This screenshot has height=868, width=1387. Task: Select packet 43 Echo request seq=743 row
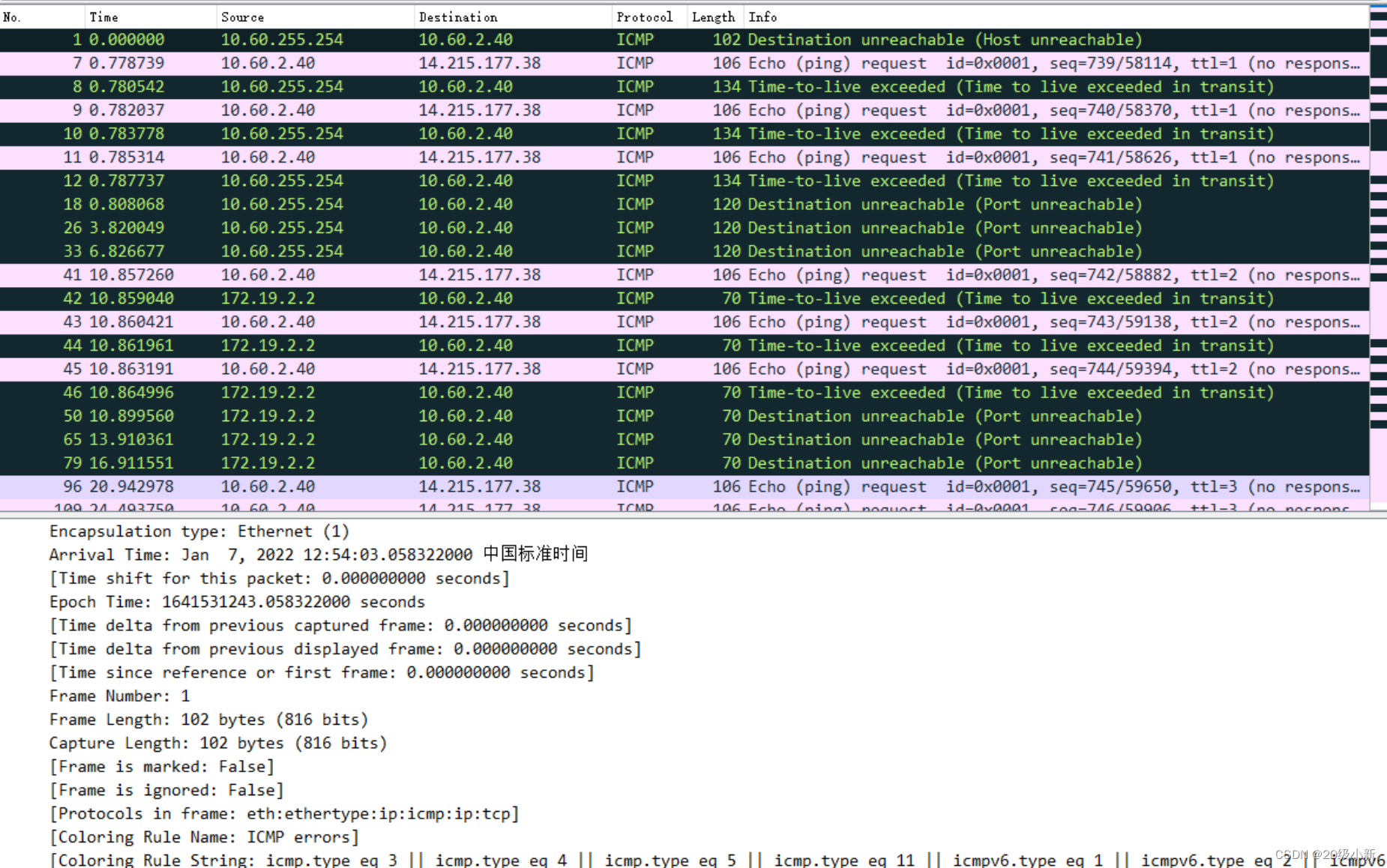pyautogui.click(x=685, y=322)
